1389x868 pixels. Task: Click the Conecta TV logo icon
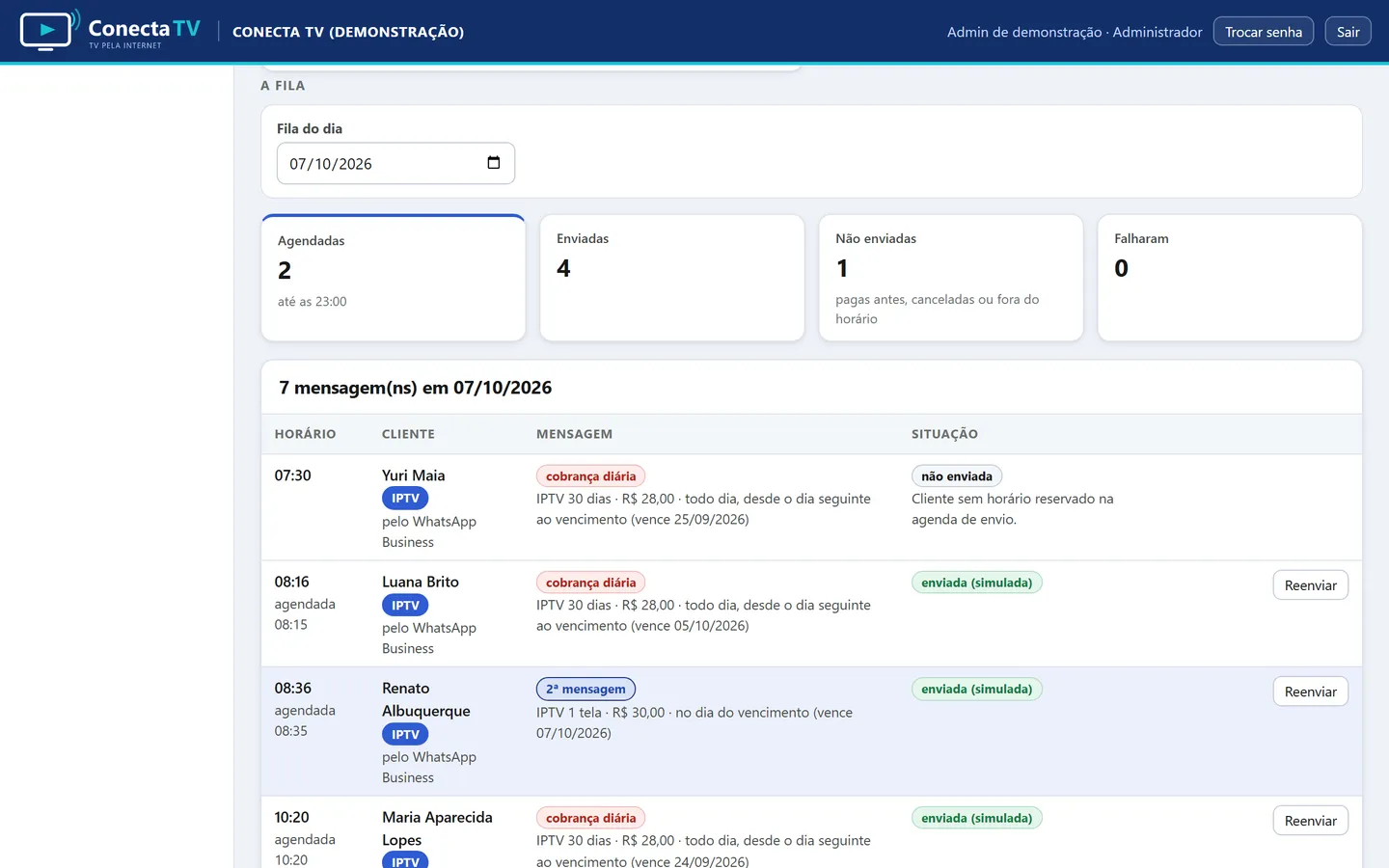[x=49, y=31]
